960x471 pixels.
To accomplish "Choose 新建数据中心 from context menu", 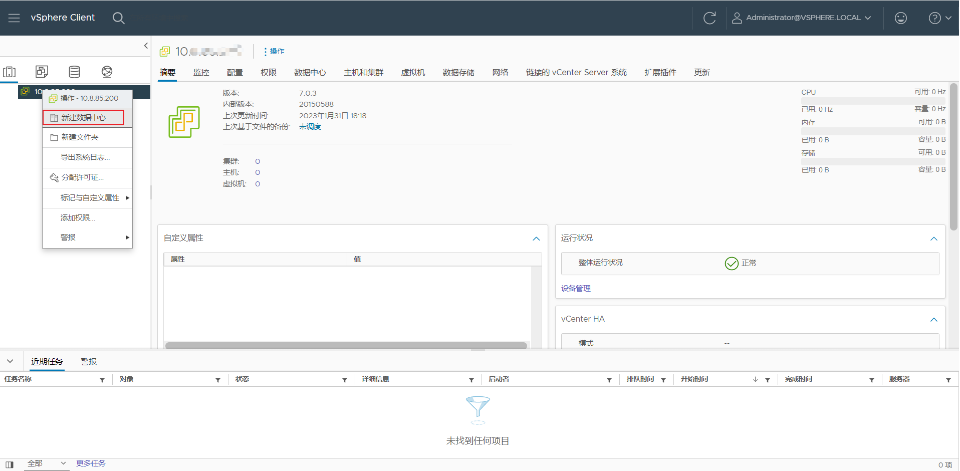I will [84, 117].
